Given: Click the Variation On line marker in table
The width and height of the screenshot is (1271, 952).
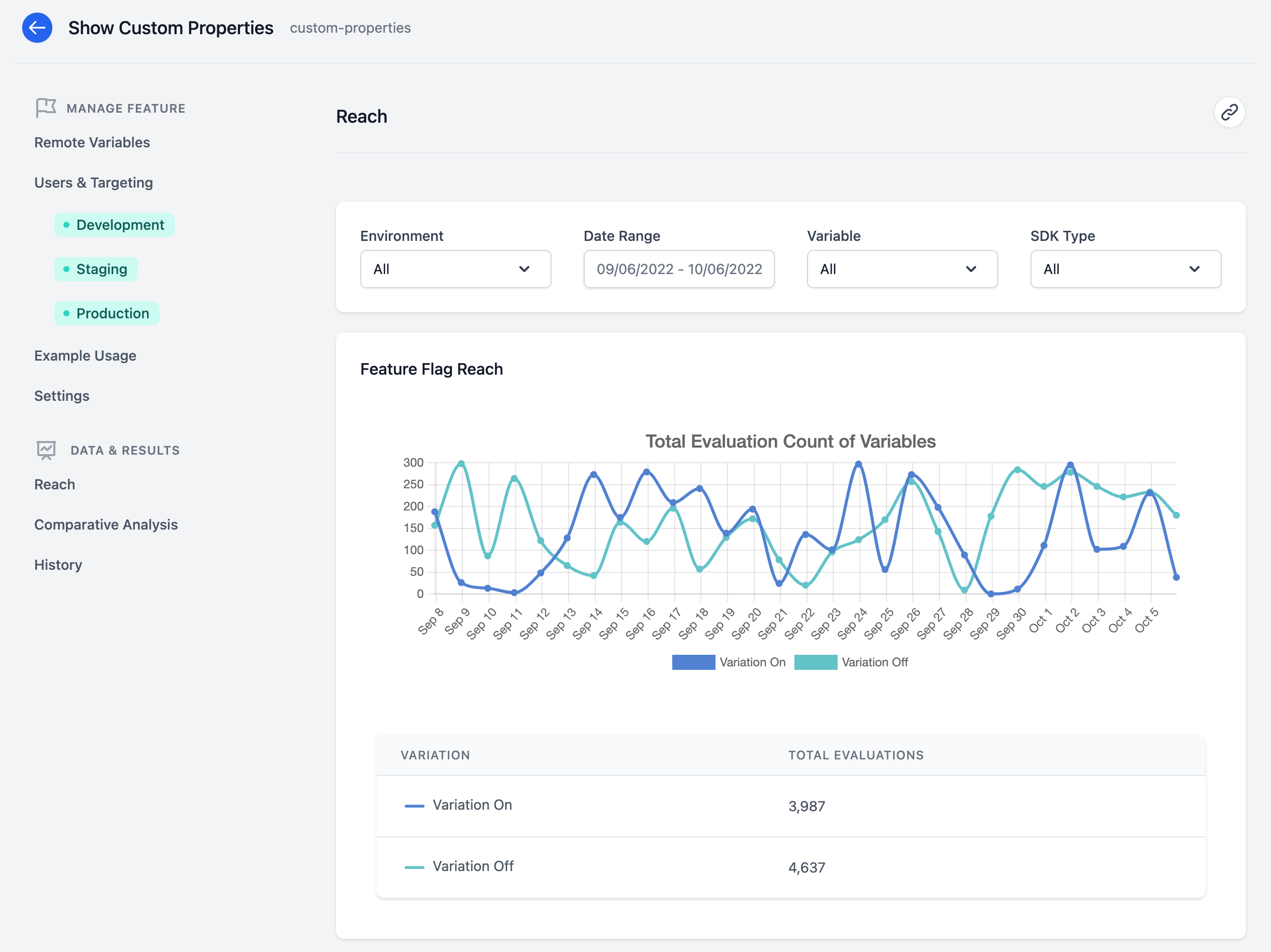Looking at the screenshot, I should pyautogui.click(x=415, y=806).
